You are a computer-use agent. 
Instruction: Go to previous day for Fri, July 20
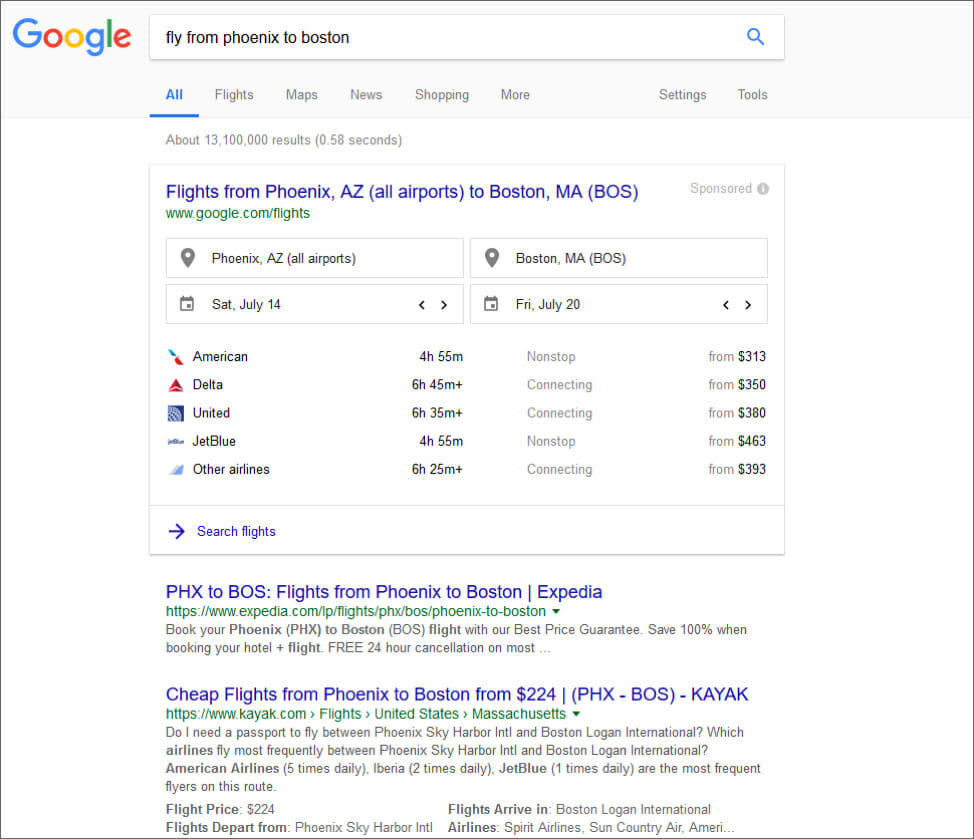[x=726, y=305]
